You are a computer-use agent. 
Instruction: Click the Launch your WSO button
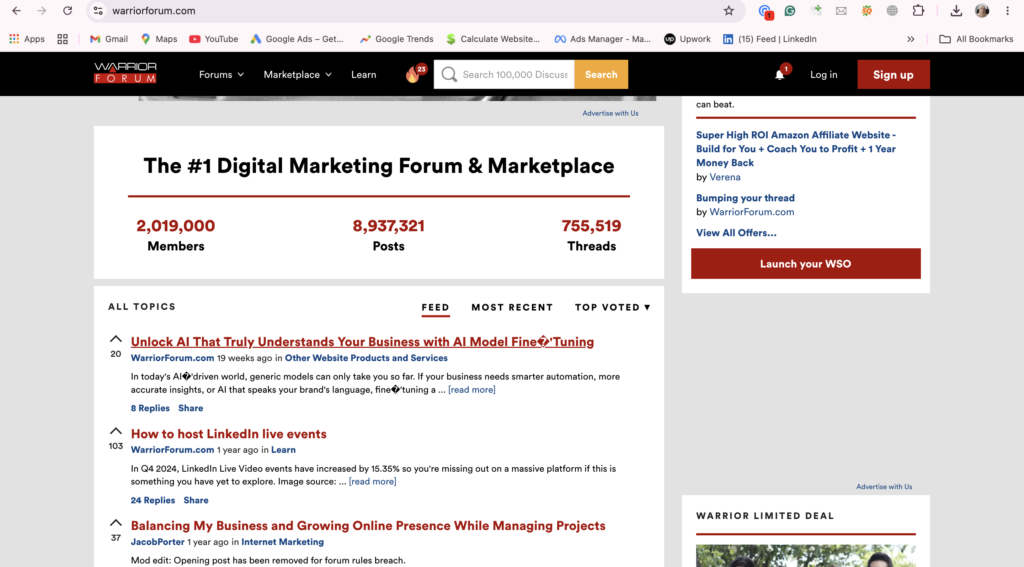click(x=806, y=263)
